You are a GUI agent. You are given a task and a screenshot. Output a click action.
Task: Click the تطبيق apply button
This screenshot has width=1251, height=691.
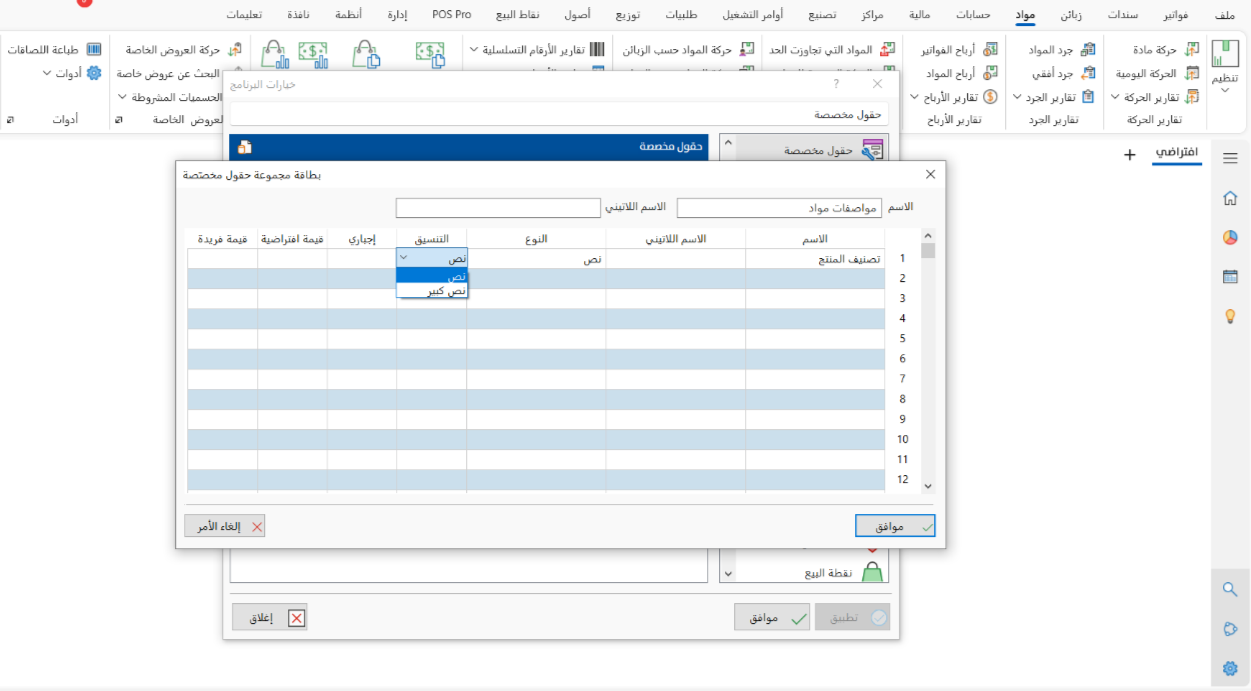pyautogui.click(x=852, y=618)
